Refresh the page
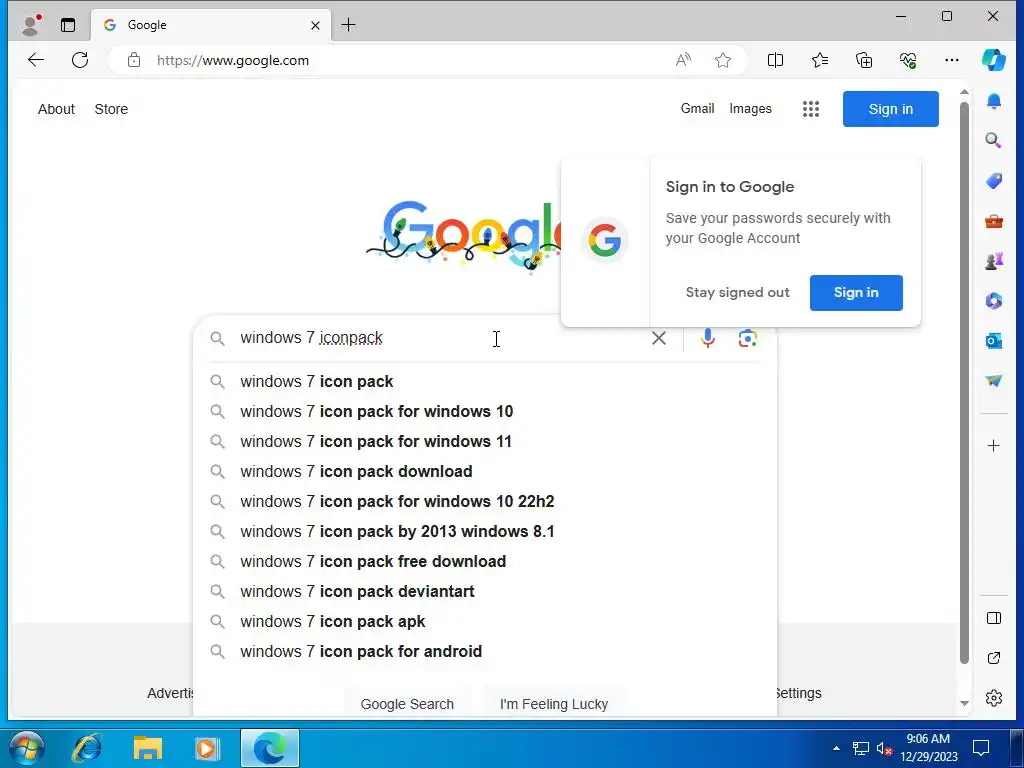This screenshot has width=1024, height=768. (x=80, y=60)
